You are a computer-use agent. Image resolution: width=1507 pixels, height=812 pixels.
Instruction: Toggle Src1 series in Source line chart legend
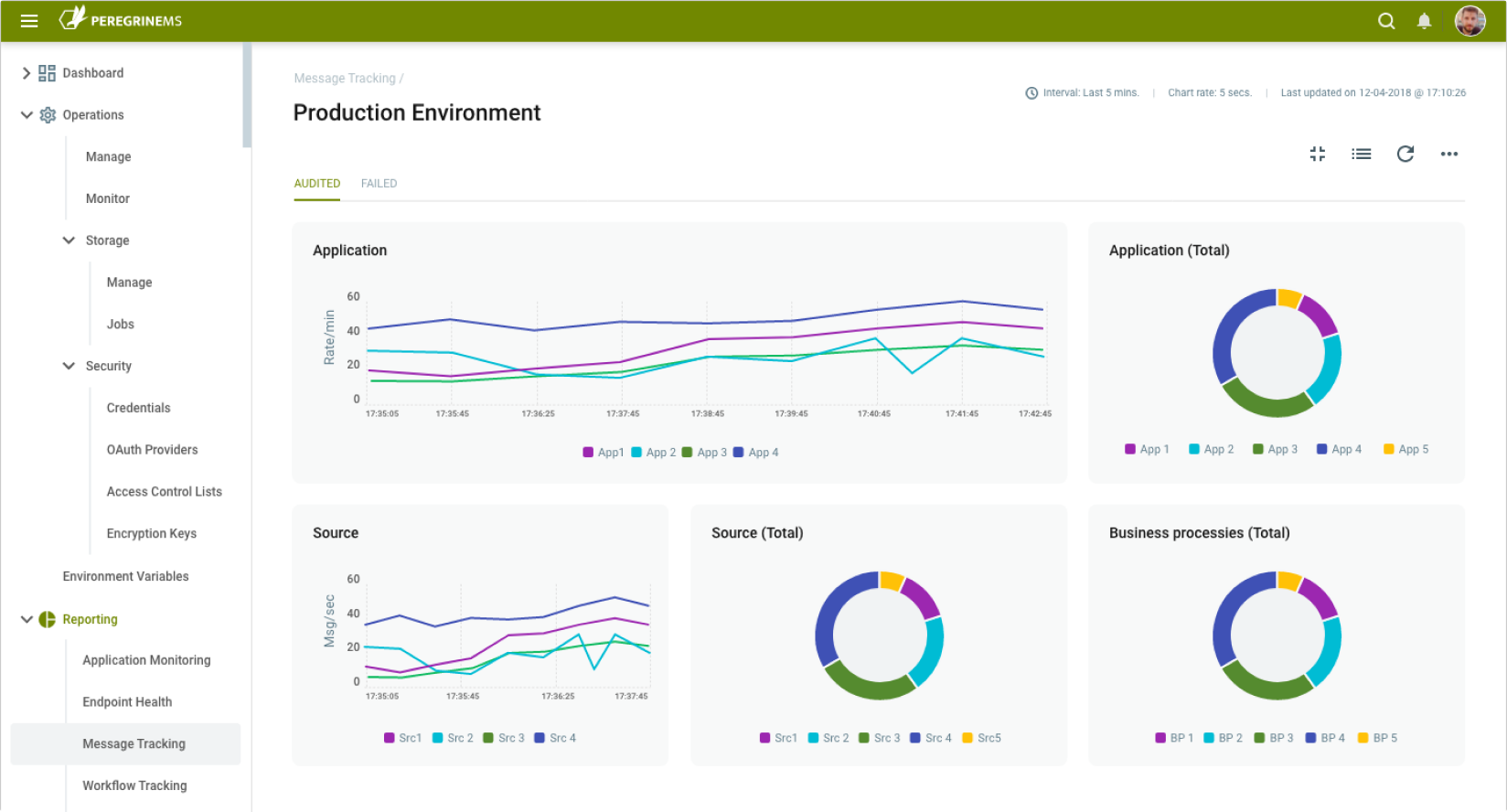[403, 738]
